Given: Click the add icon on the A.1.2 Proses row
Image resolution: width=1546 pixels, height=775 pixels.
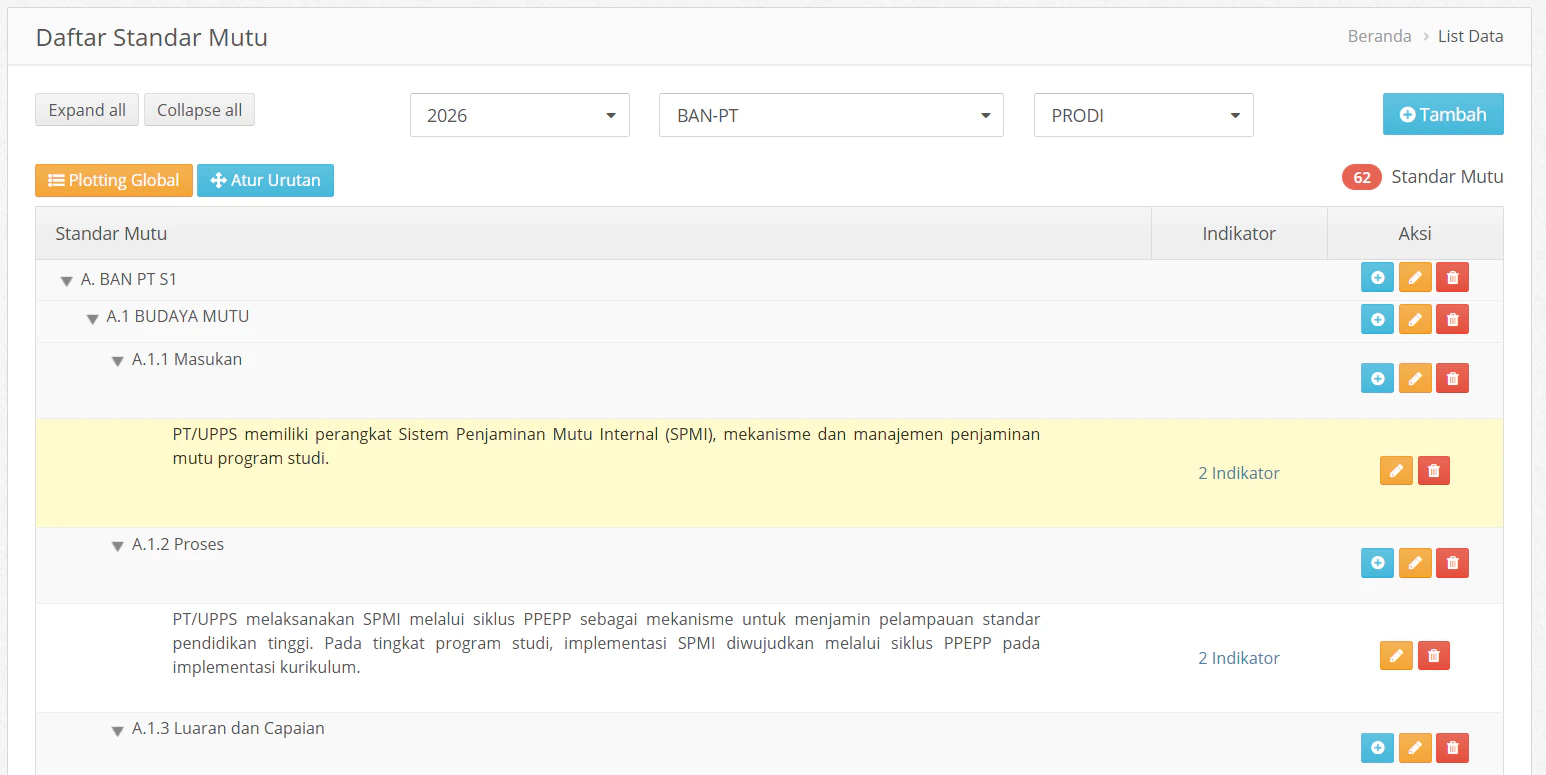Looking at the screenshot, I should (x=1377, y=562).
